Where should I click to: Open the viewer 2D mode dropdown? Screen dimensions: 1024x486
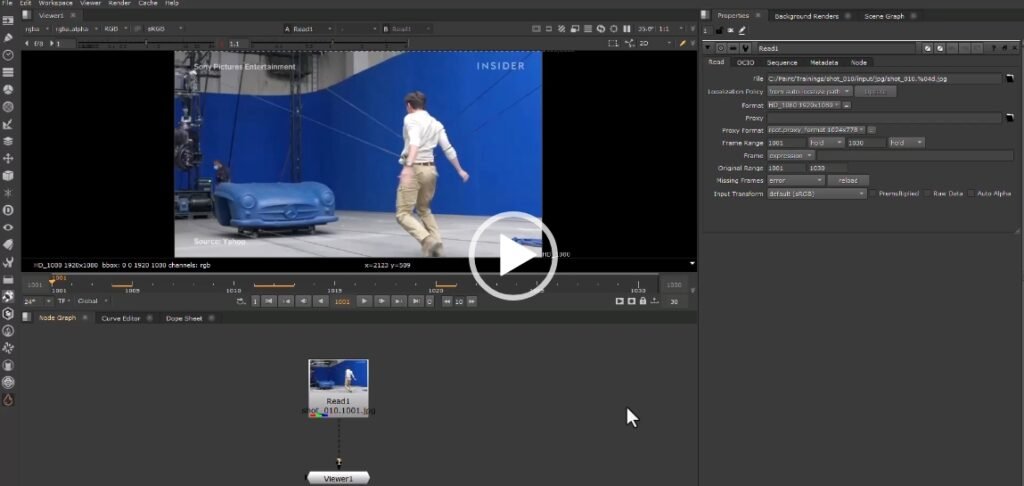655,43
